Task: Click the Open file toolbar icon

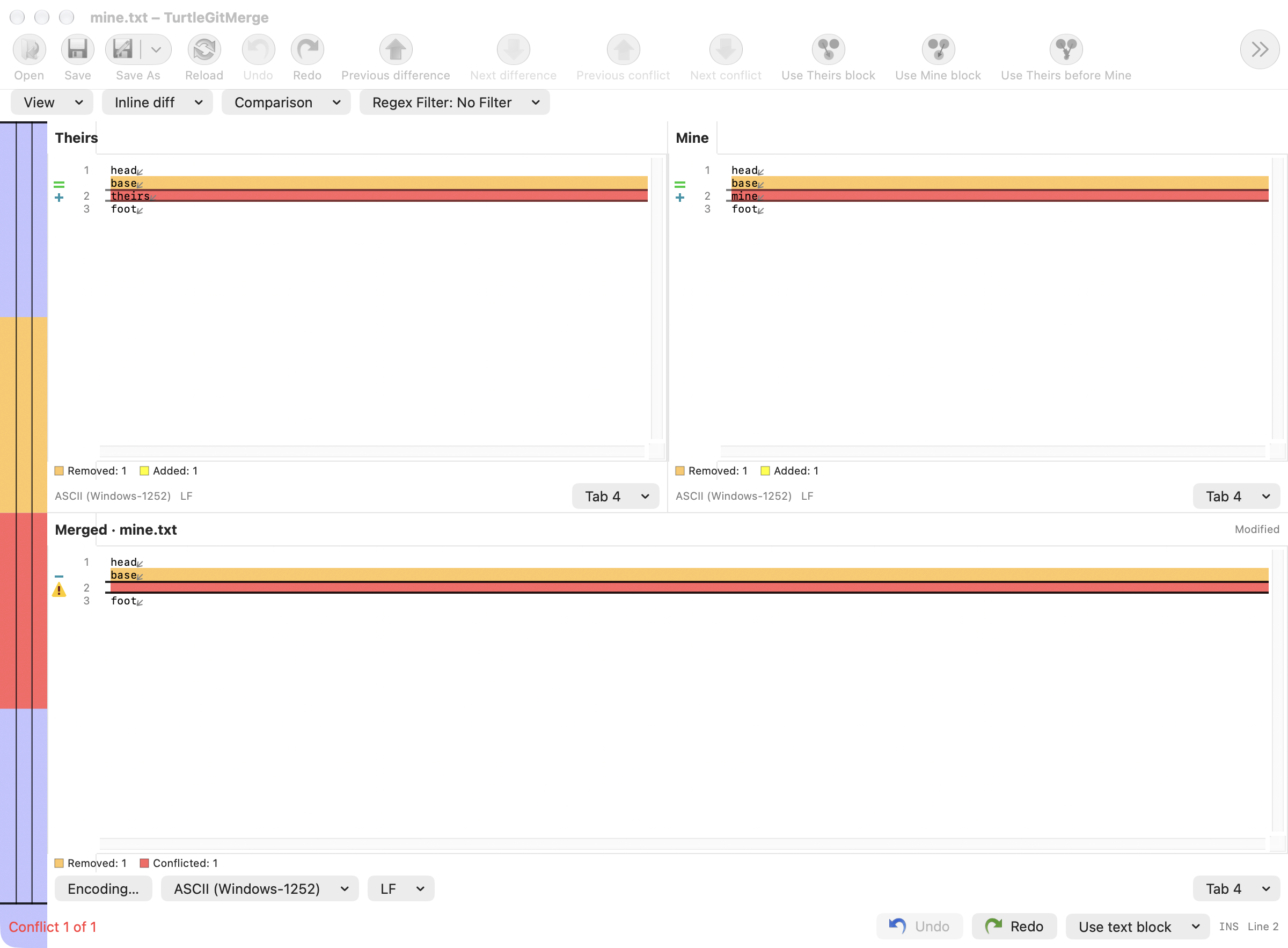Action: click(30, 50)
